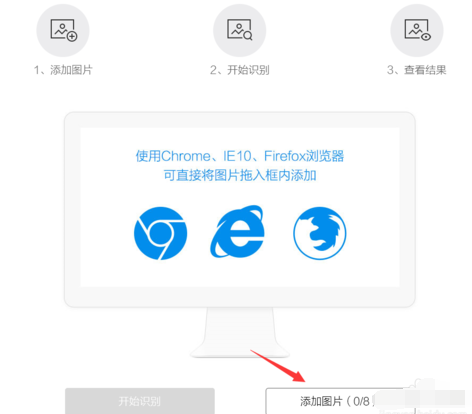This screenshot has height=414, width=472.
Task: Click the blue Internet Explorer logo
Action: (237, 231)
